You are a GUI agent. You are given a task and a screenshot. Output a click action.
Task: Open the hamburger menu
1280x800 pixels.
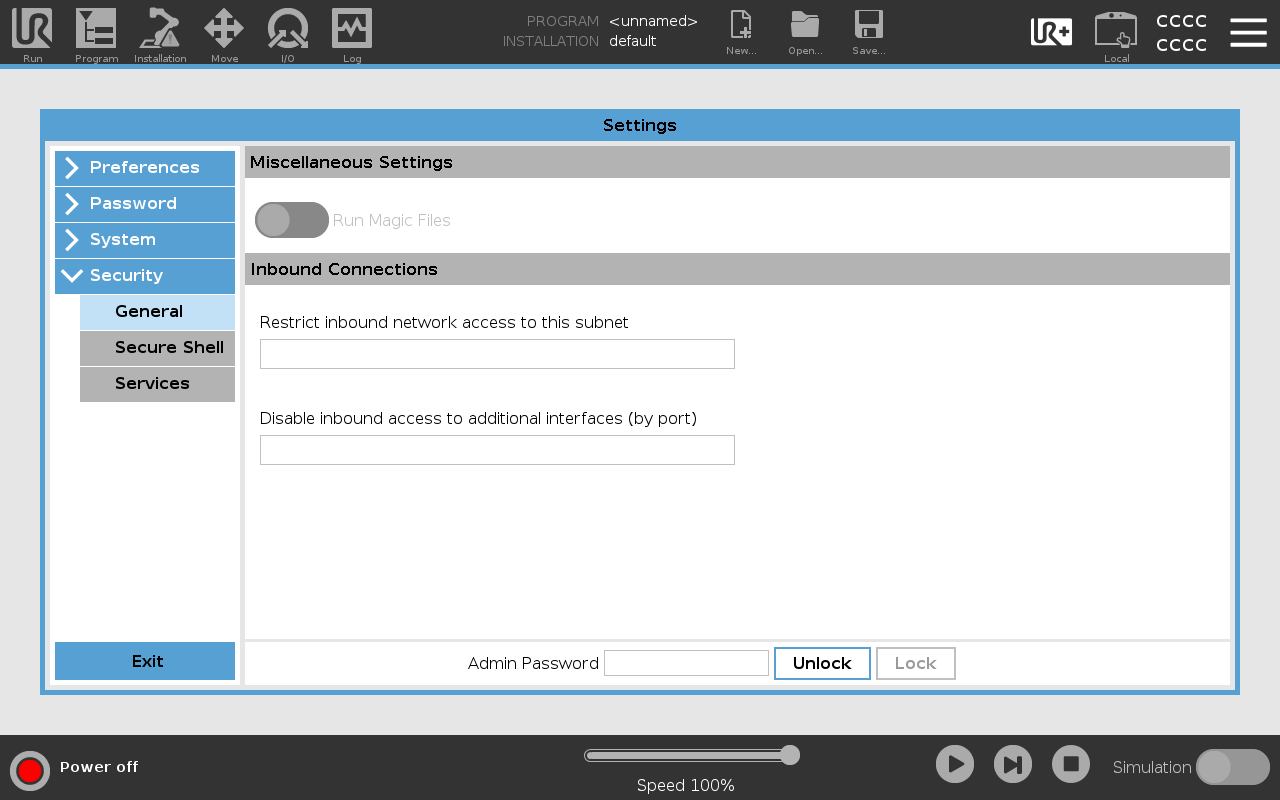(1248, 32)
